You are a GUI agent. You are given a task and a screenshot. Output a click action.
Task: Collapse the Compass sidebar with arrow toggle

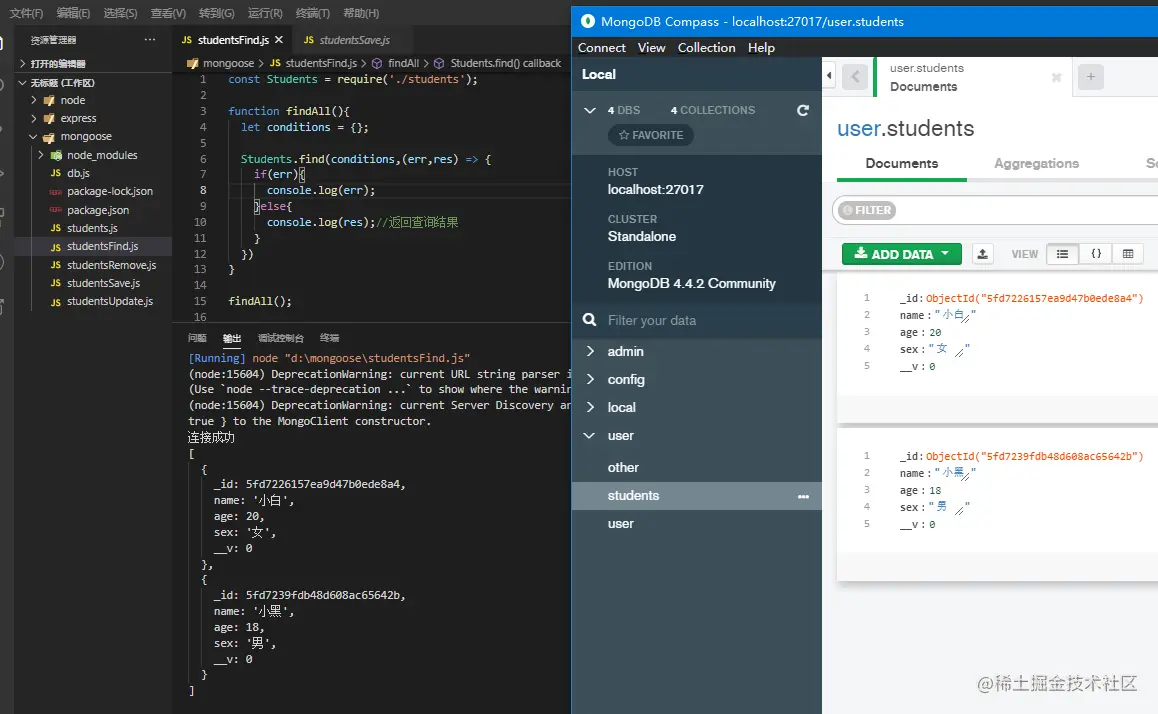pos(829,75)
